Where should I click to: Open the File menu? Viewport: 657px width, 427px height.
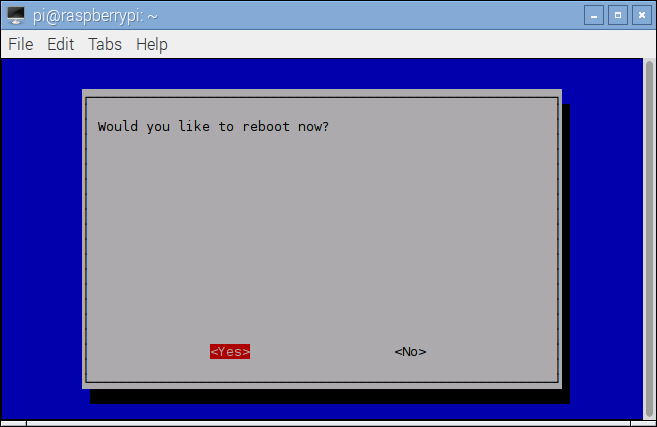pyautogui.click(x=21, y=44)
